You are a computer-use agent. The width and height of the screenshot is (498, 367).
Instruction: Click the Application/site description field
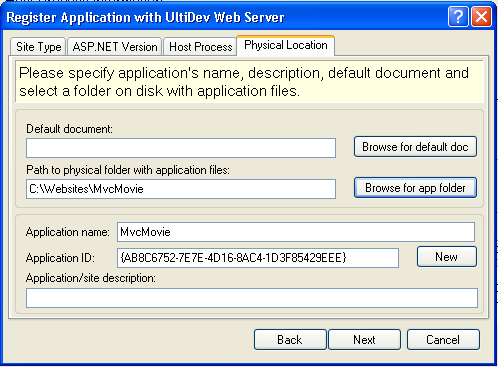(x=252, y=298)
